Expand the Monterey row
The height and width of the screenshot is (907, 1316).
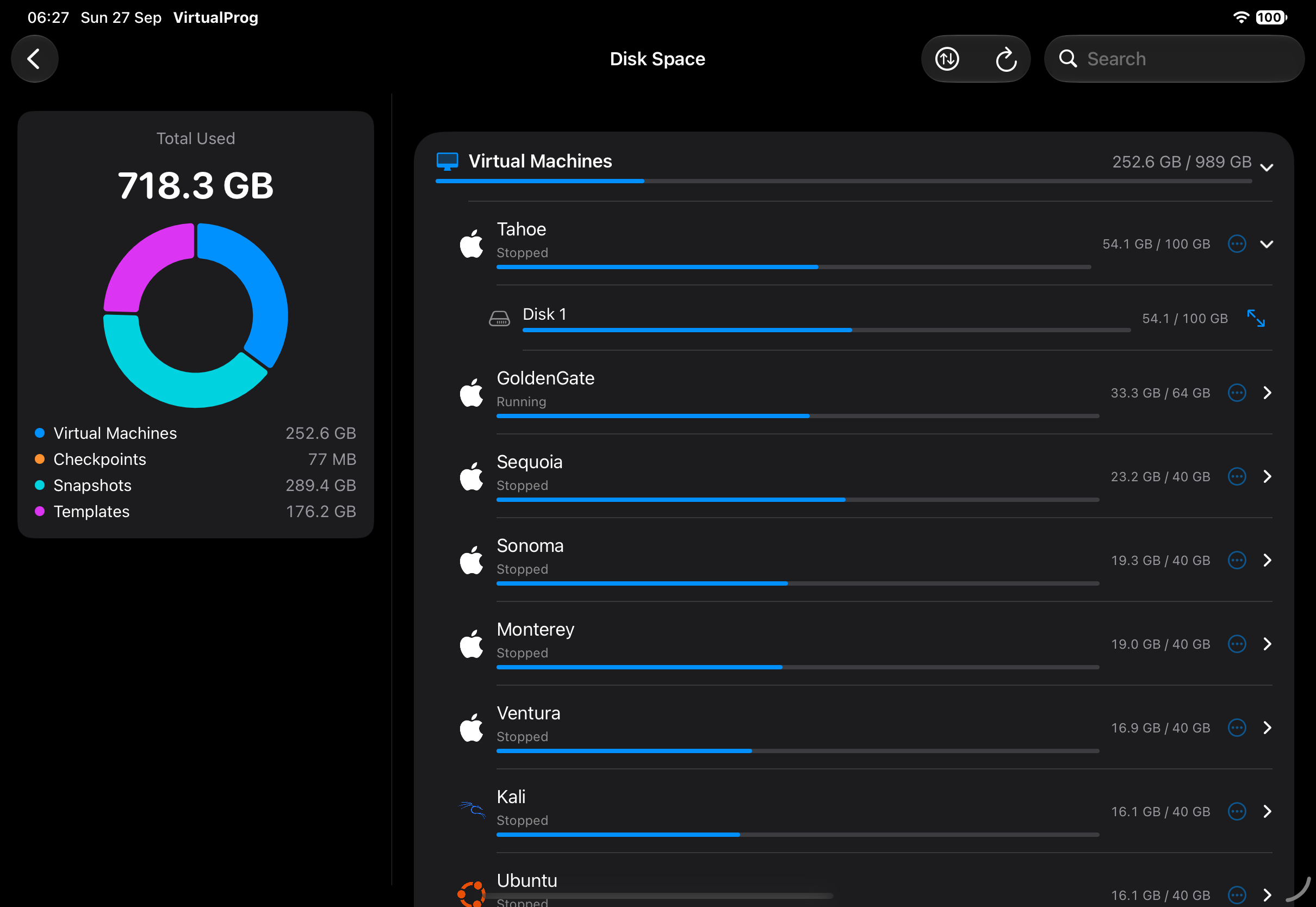pyautogui.click(x=1267, y=644)
